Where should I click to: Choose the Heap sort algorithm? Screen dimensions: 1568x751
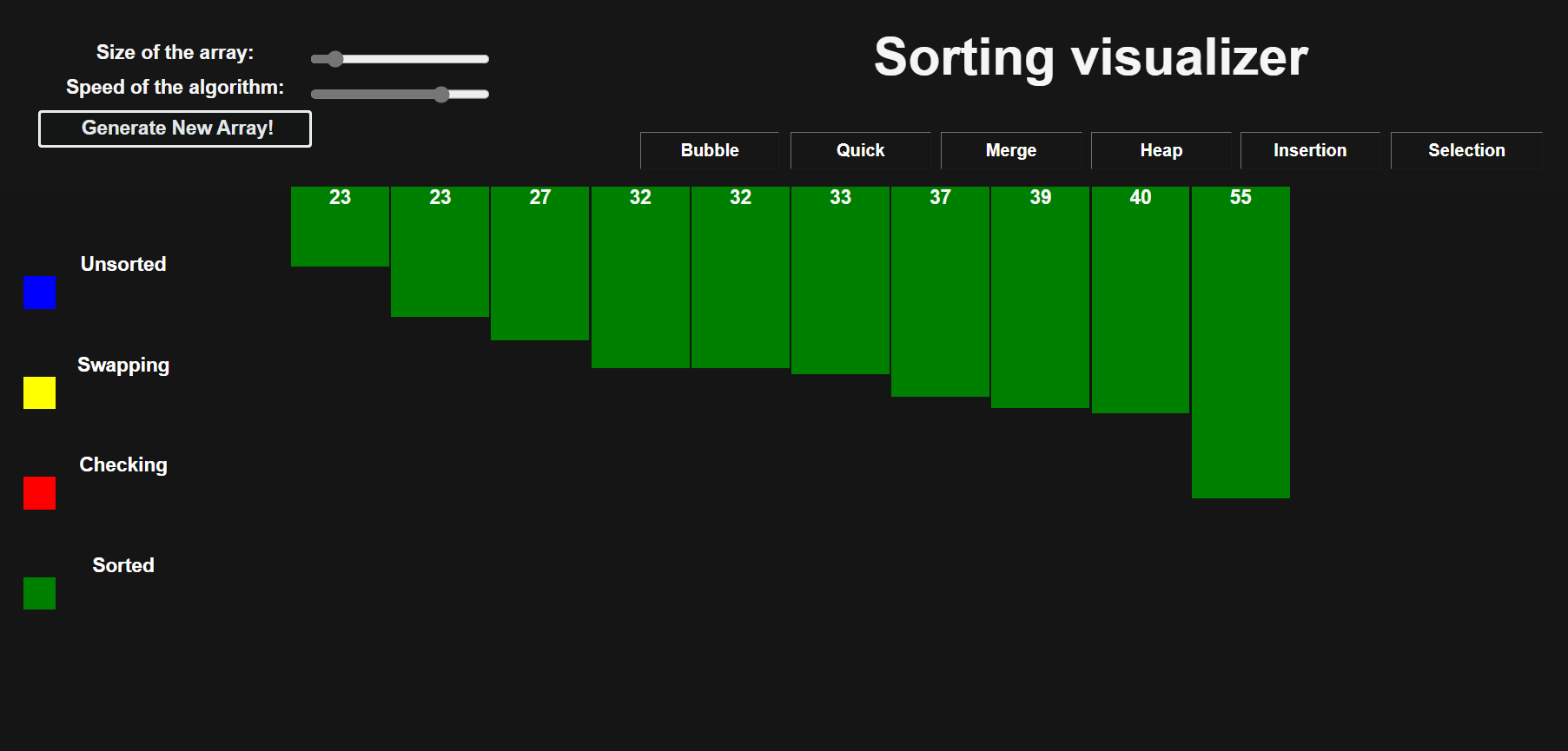coord(1161,150)
